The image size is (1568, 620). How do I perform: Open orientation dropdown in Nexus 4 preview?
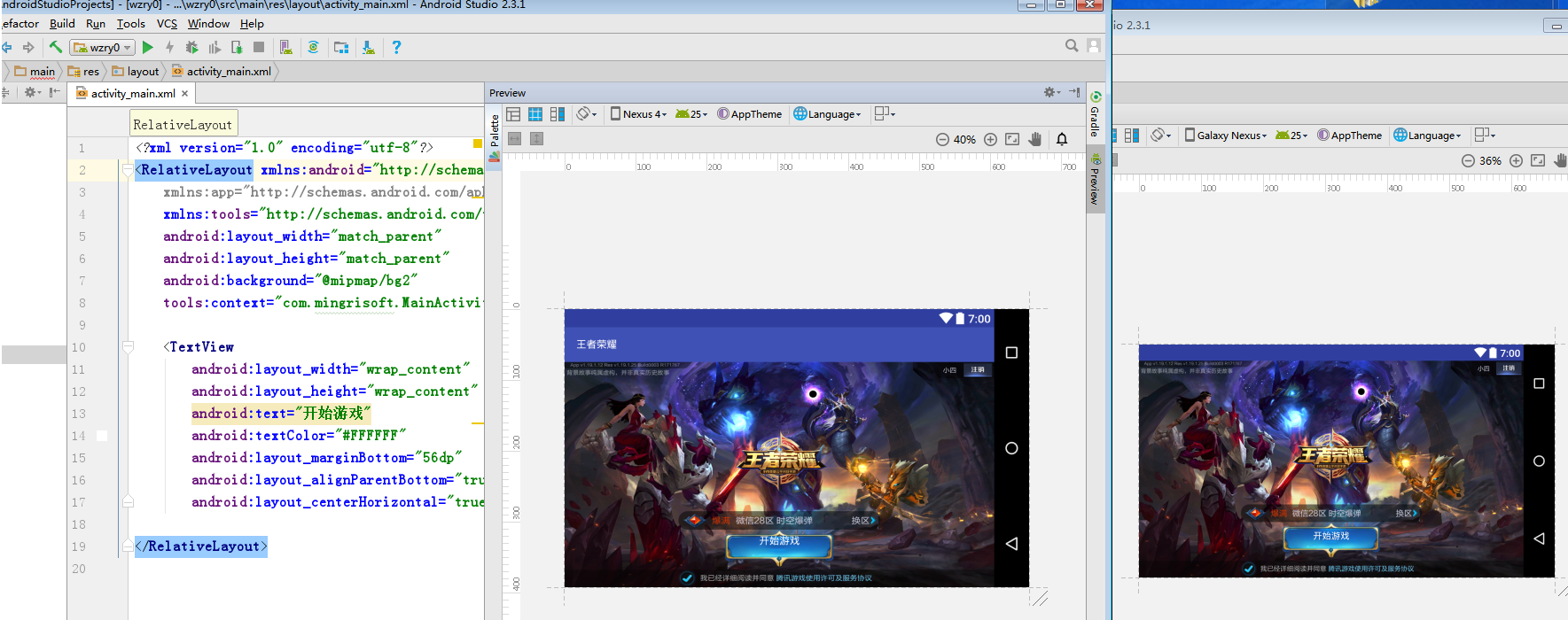(x=587, y=114)
